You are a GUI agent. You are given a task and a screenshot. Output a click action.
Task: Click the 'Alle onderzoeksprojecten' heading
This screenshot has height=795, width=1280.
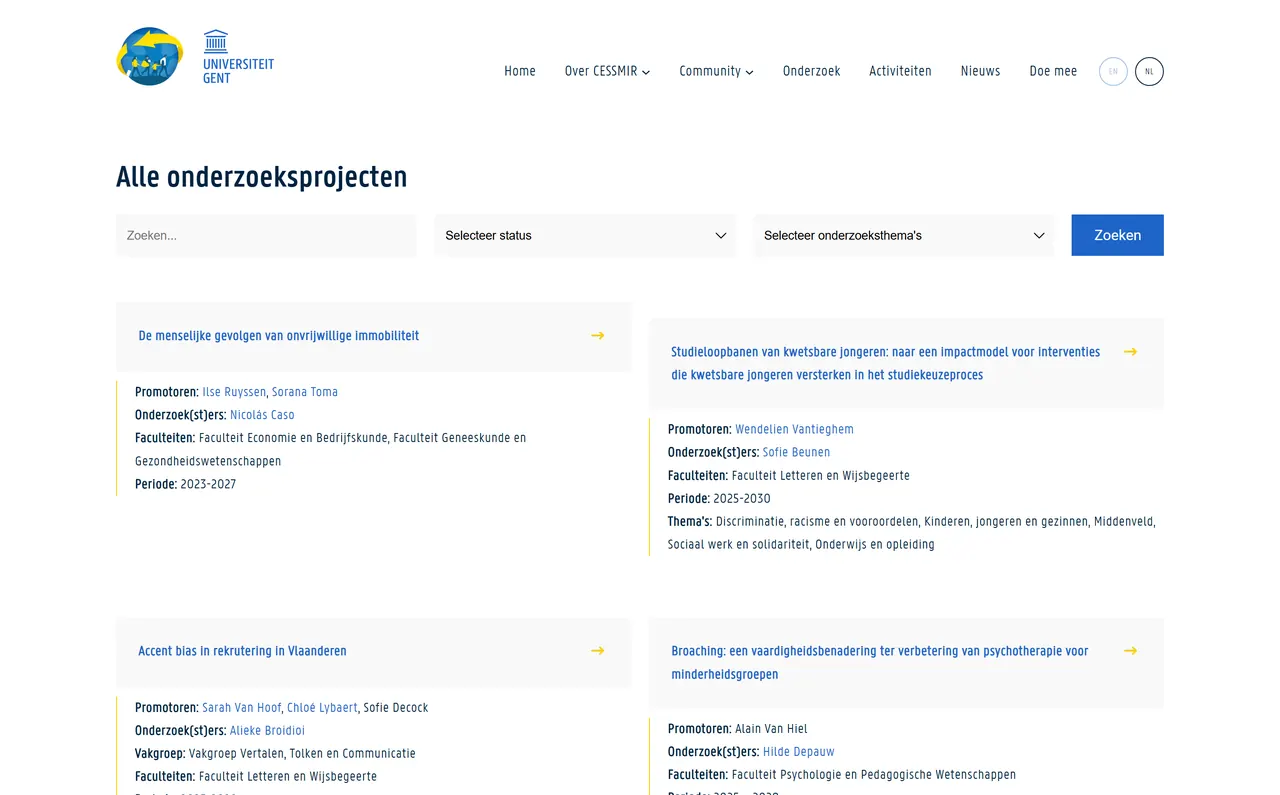(x=262, y=177)
